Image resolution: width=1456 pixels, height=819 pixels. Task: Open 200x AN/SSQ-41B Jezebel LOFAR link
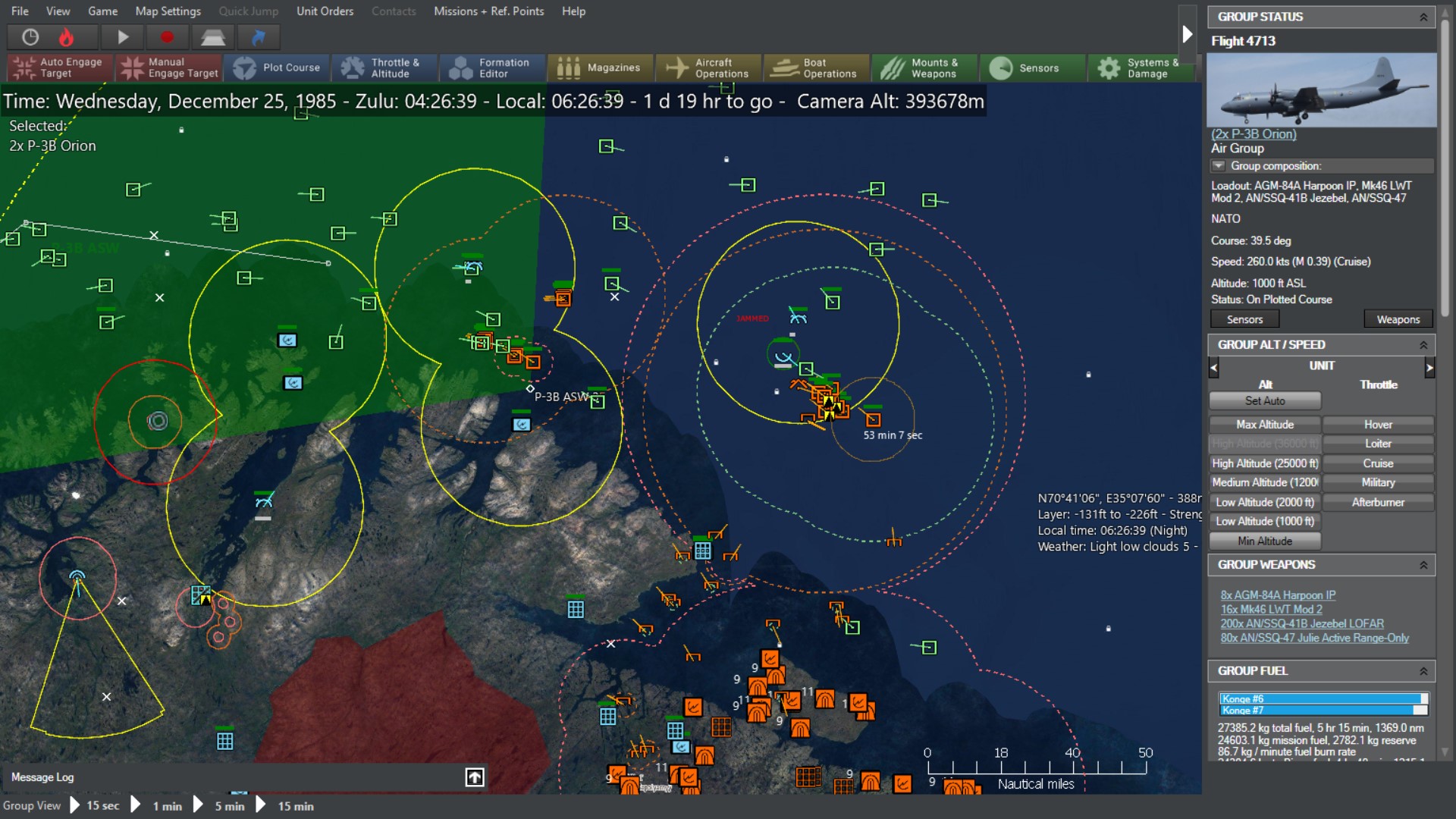(1302, 623)
